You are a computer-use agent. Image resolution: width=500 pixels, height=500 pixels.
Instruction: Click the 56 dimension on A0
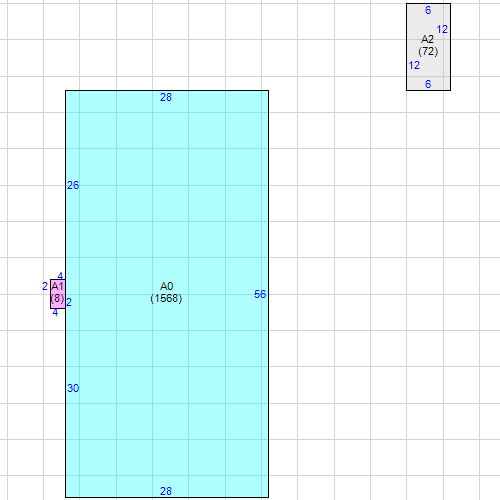click(x=260, y=294)
